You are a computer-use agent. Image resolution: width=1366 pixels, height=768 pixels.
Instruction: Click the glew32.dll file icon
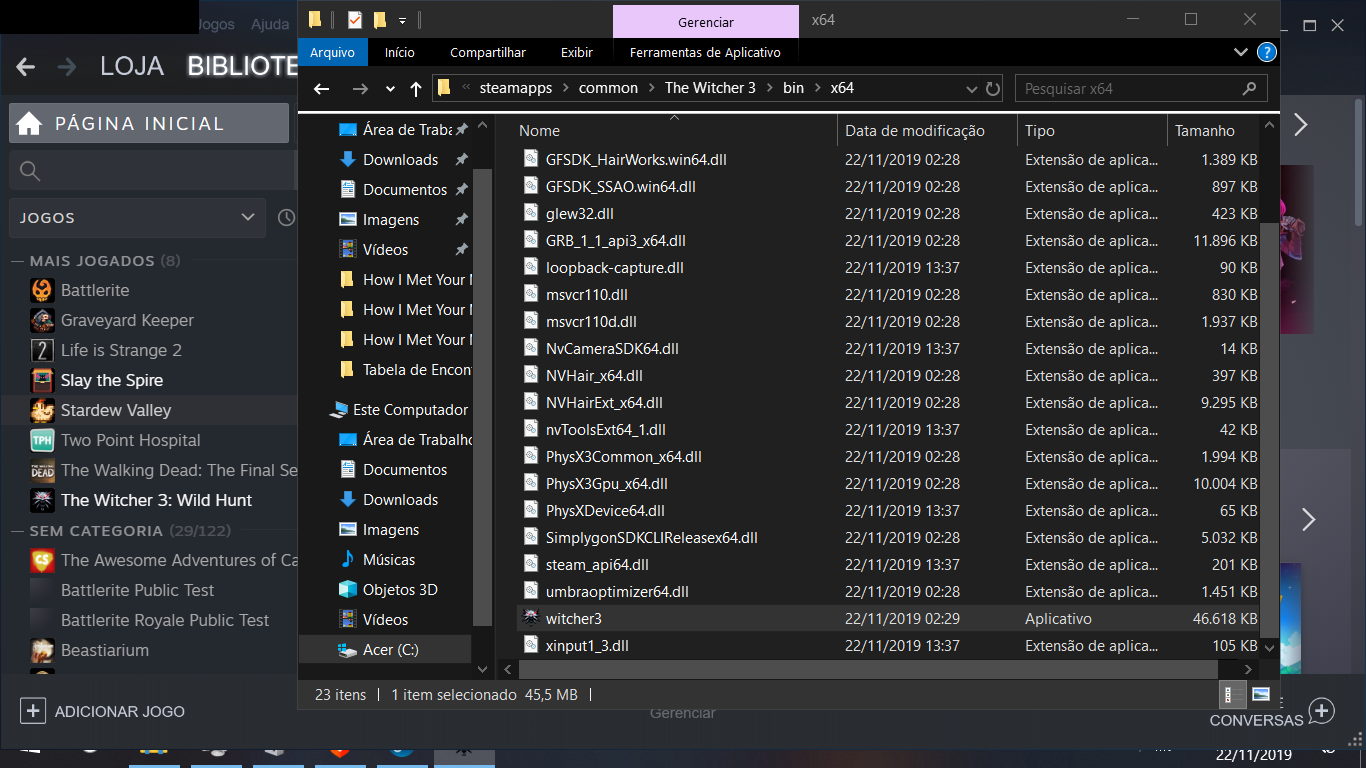pyautogui.click(x=531, y=214)
